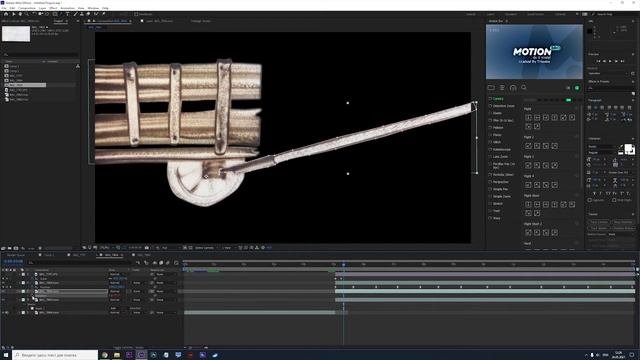Viewport: 640px width, 360px height.
Task: Apply first preset under Right 3 group
Action: [528, 165]
